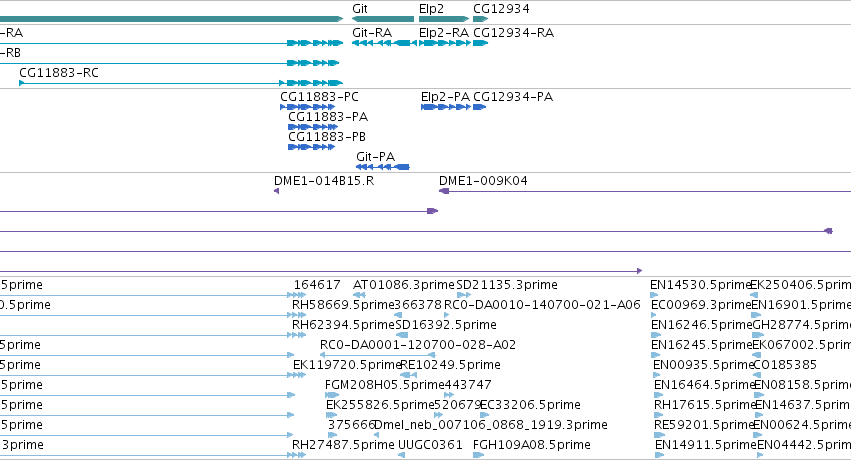Select the RH17615.5prime EST label

coord(705,405)
